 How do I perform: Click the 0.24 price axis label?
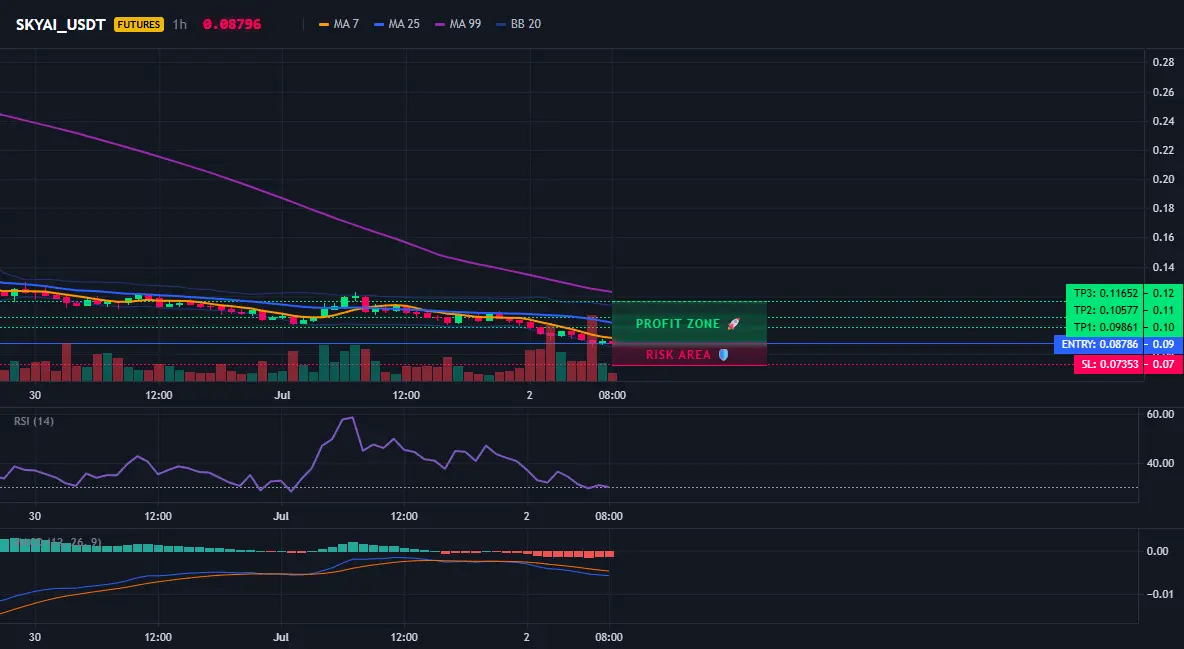[1164, 121]
